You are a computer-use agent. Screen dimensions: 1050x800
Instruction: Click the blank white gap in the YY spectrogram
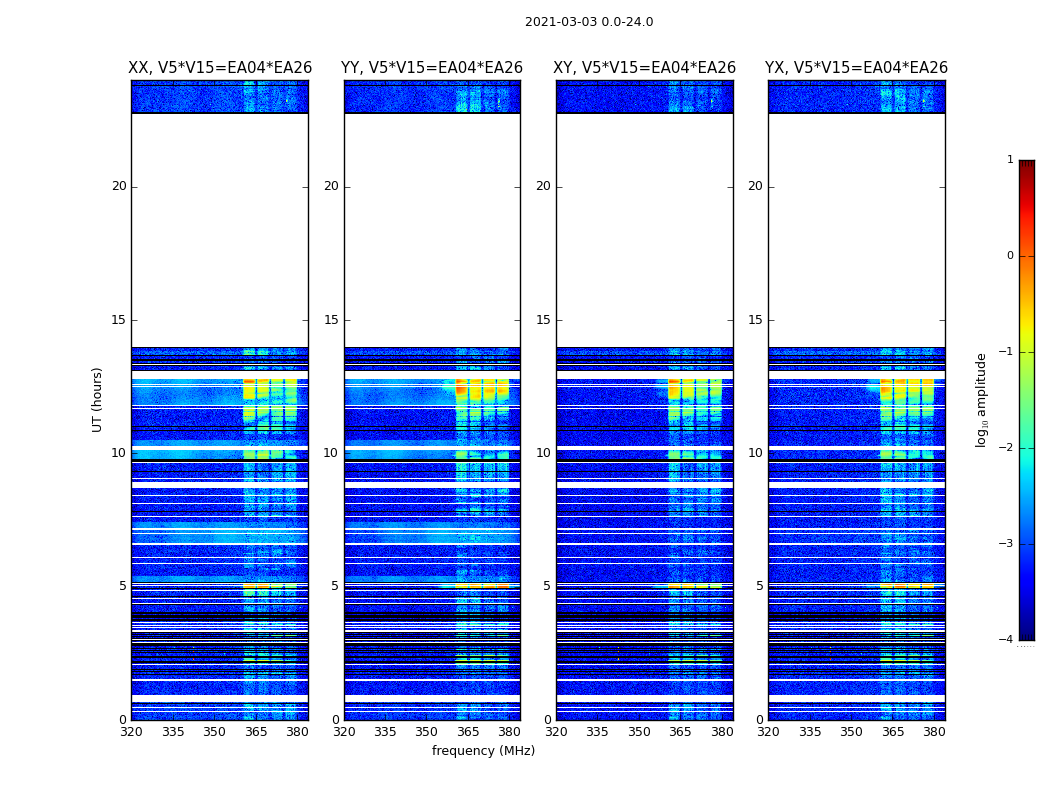point(432,230)
